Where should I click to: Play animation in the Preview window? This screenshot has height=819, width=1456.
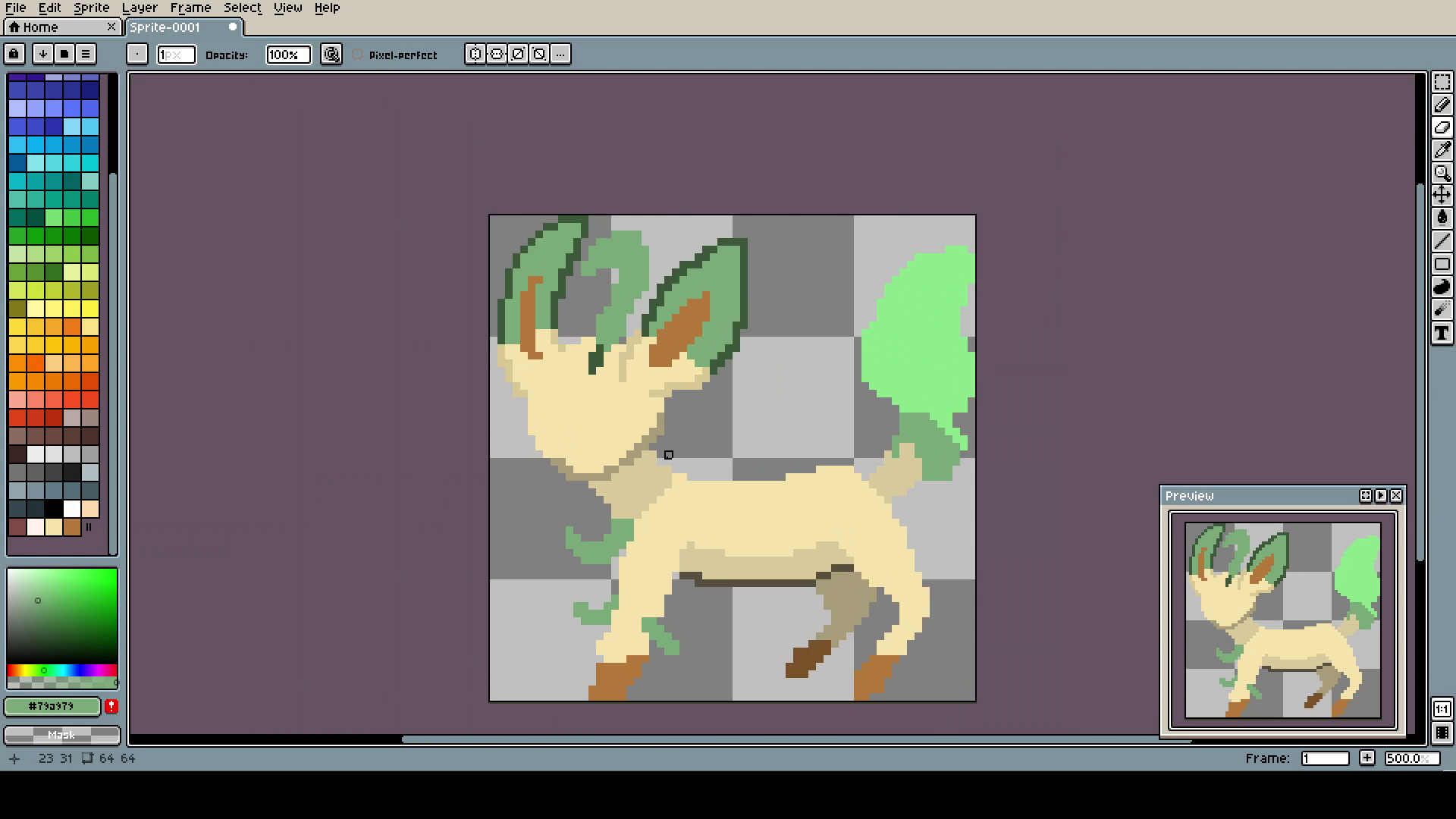pos(1381,495)
